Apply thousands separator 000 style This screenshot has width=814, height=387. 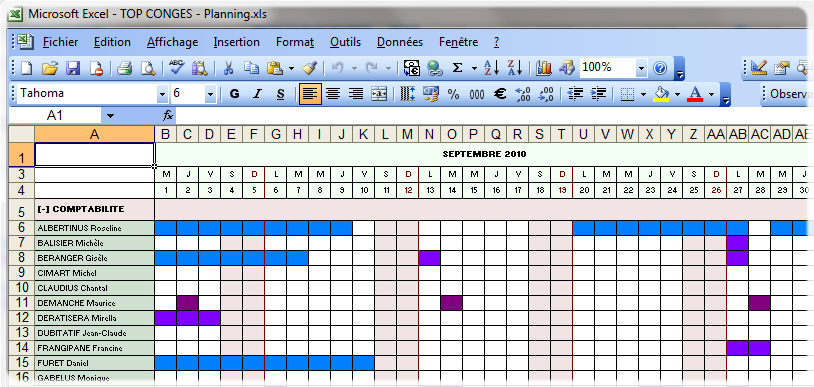[x=477, y=95]
